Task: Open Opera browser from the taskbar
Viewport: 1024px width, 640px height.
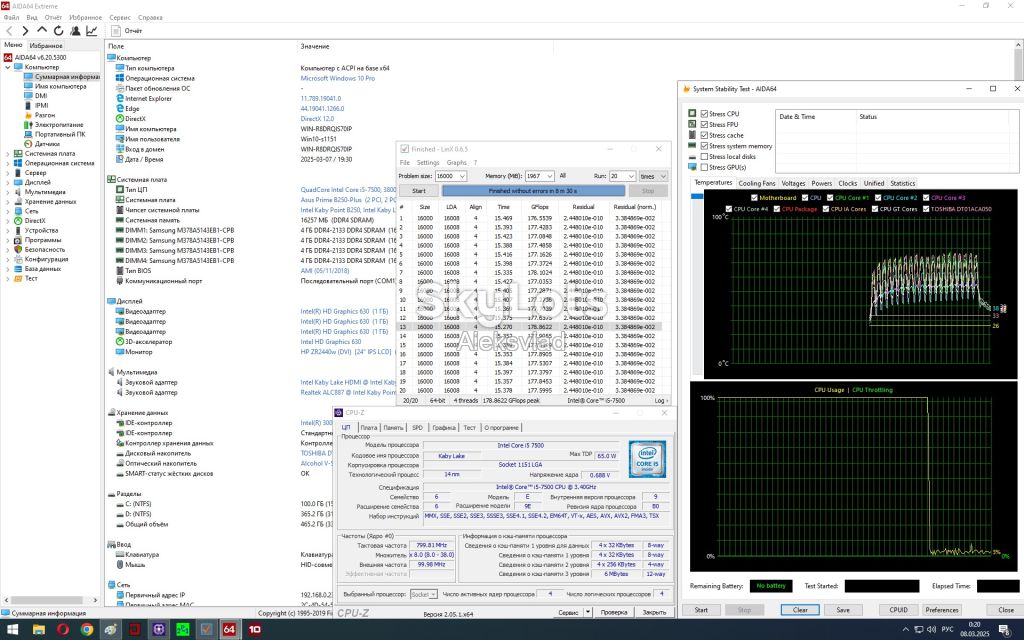Action: (x=63, y=630)
